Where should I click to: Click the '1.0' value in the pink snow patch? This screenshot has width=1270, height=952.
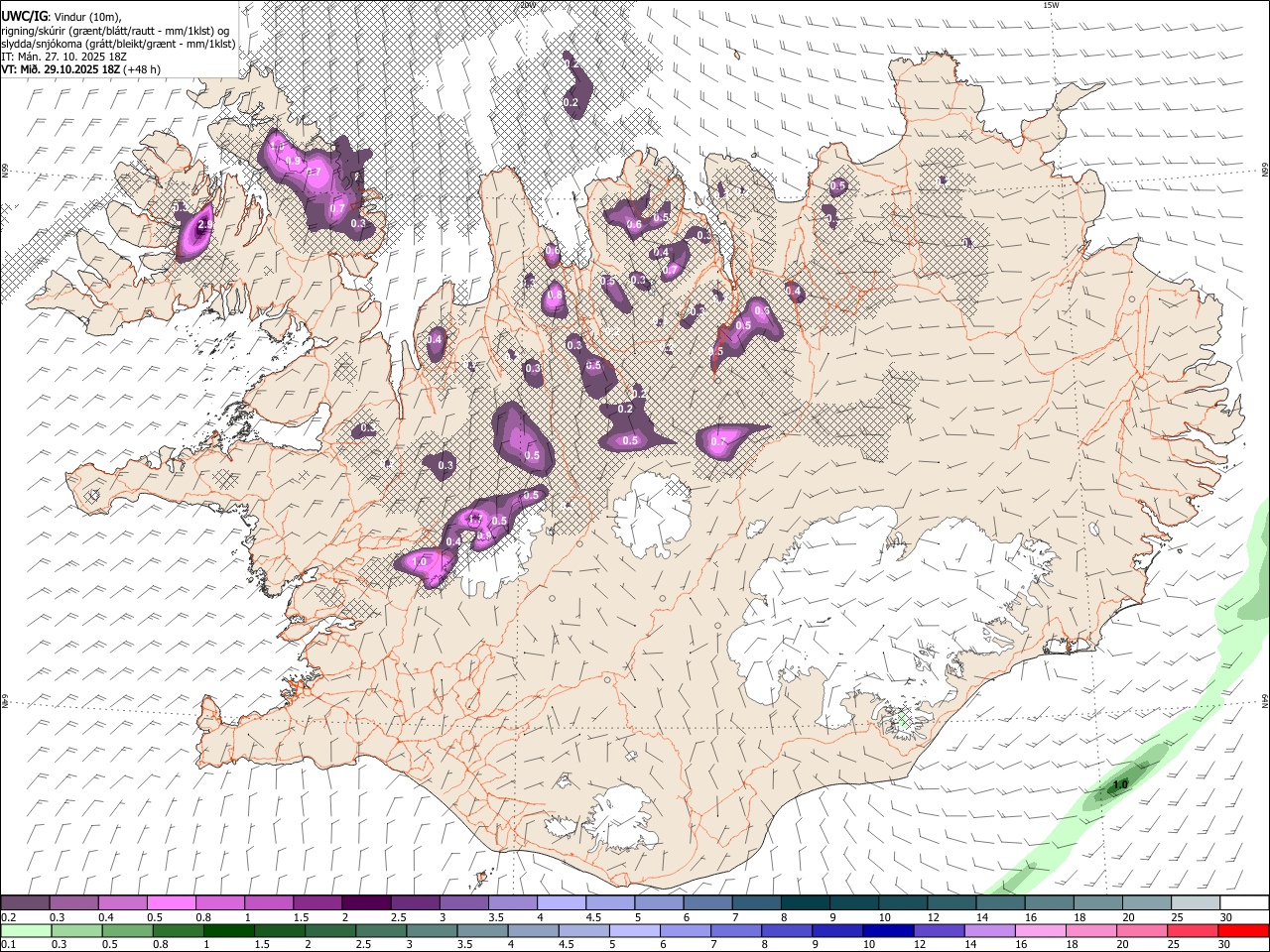pyautogui.click(x=419, y=562)
